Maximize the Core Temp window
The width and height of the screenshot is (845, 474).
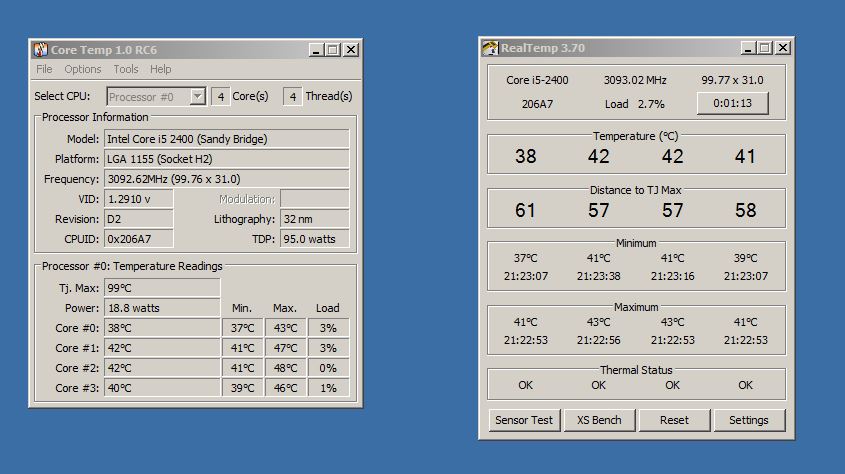pos(333,50)
